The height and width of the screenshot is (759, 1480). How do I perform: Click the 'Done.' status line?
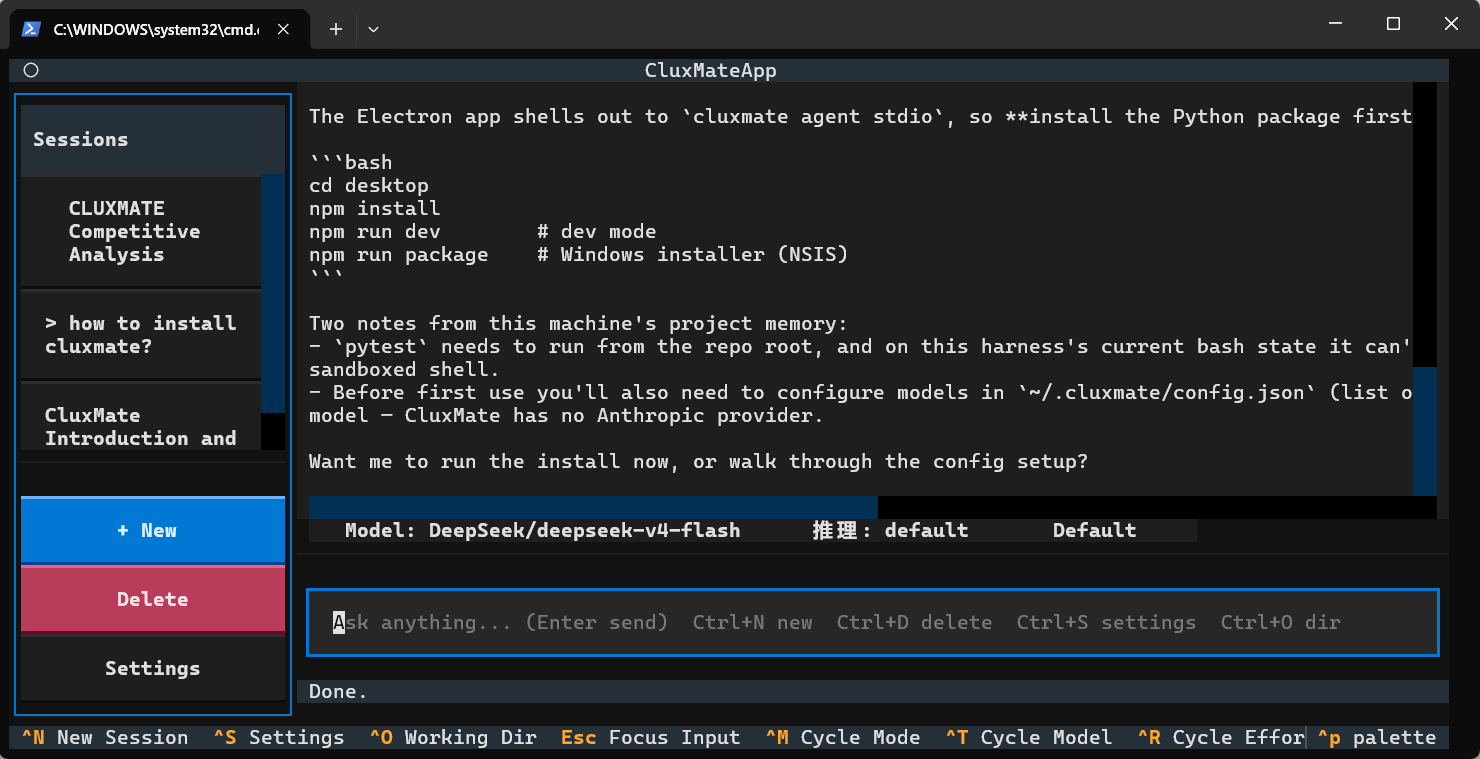[338, 691]
